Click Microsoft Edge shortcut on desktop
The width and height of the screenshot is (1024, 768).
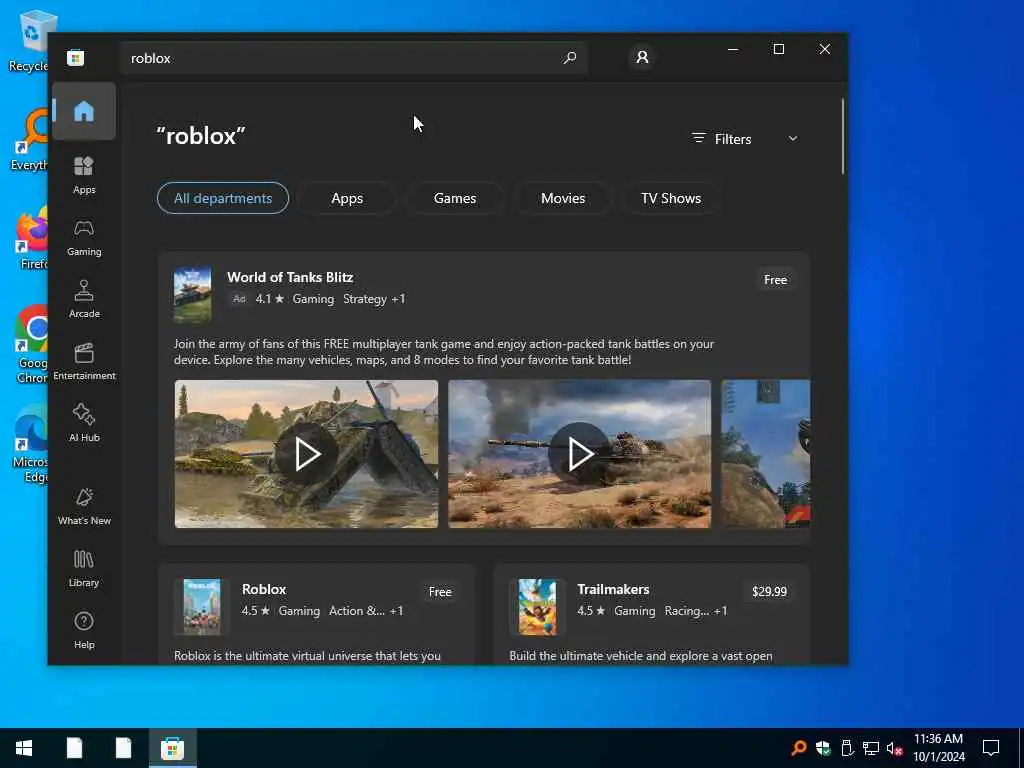point(31,445)
